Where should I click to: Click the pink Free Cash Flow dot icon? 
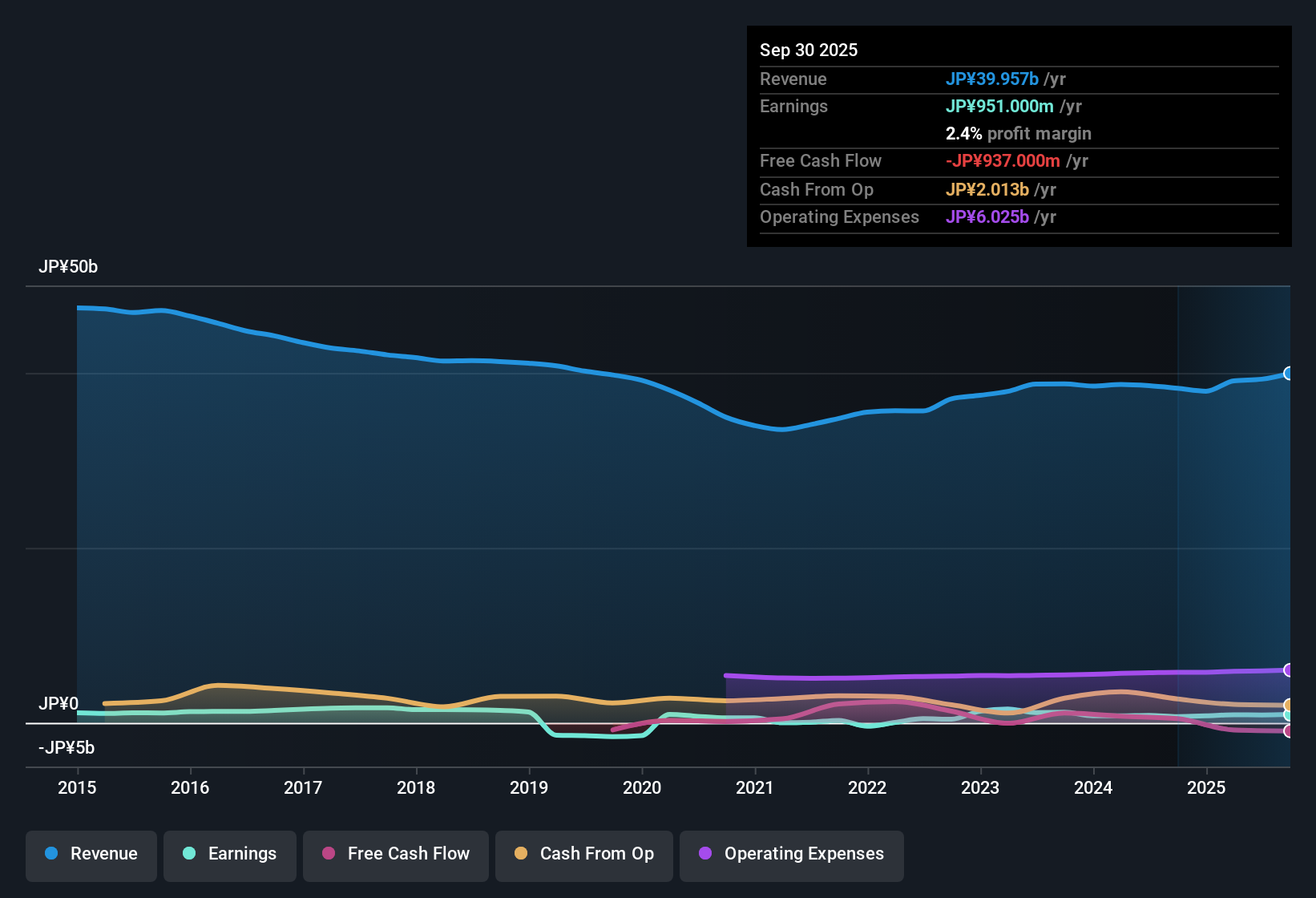328,854
